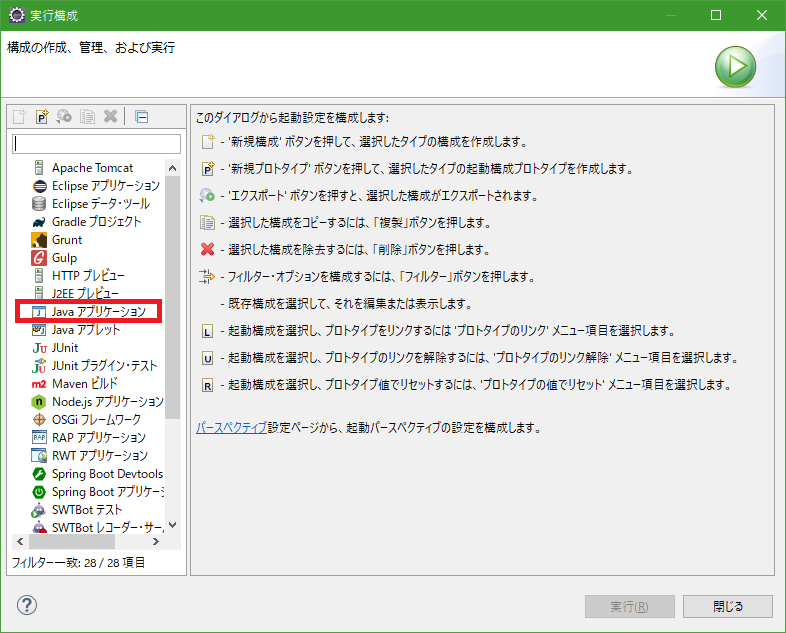Click the green Run icon in header
Viewport: 786px width, 633px height.
click(x=735, y=67)
